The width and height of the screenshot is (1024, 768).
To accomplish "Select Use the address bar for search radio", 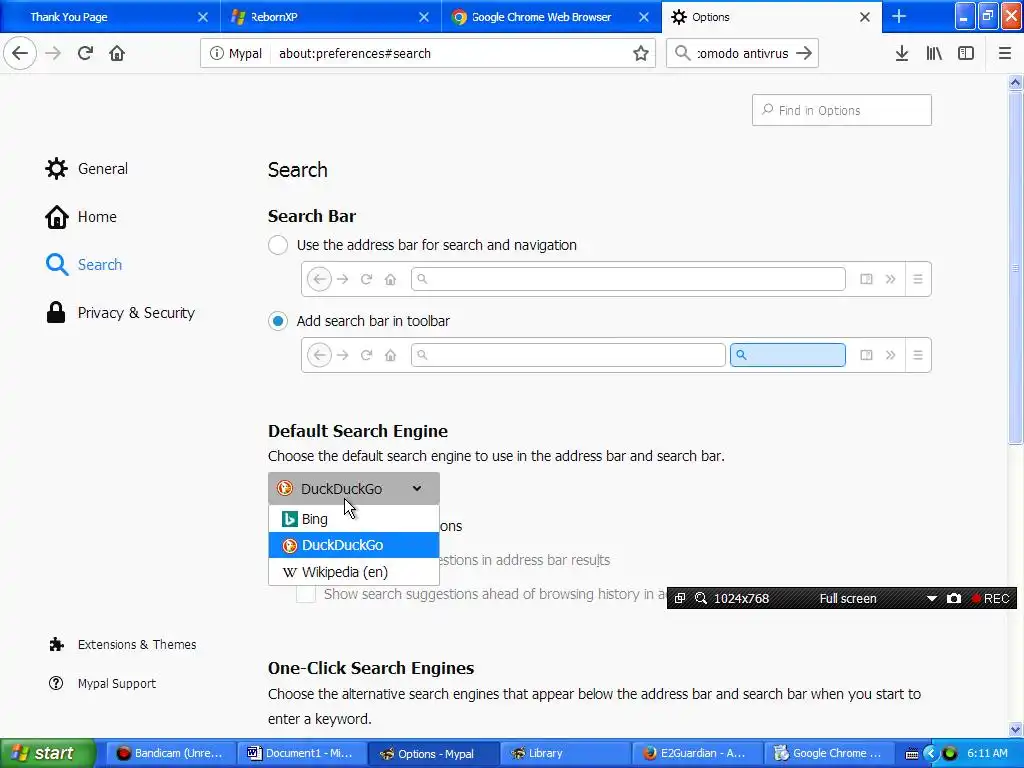I will point(278,245).
